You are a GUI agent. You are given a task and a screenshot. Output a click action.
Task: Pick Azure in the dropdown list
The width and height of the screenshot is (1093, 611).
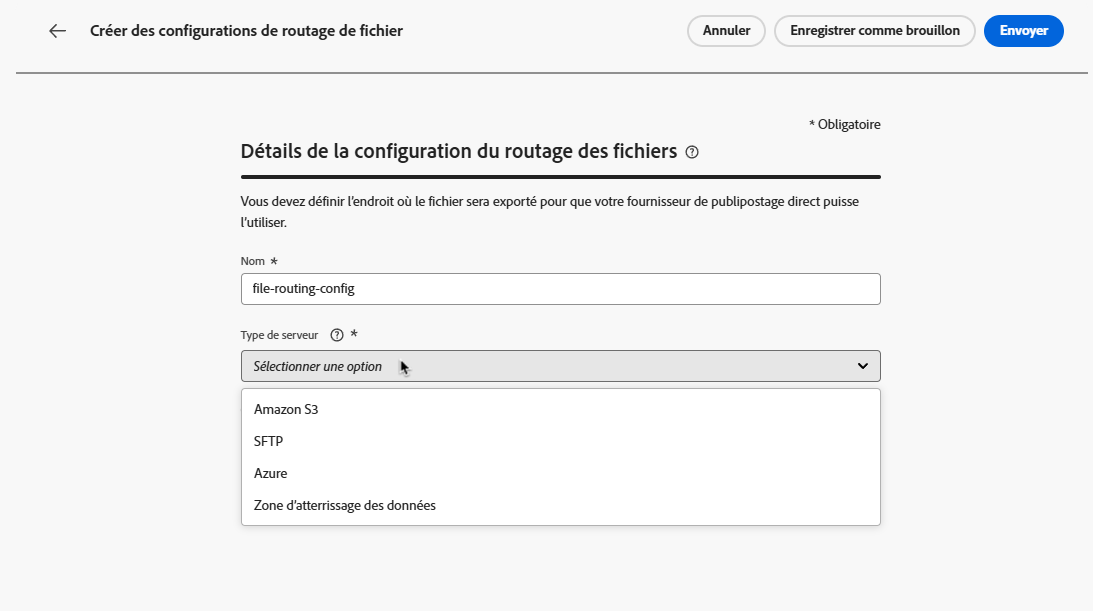click(x=271, y=473)
